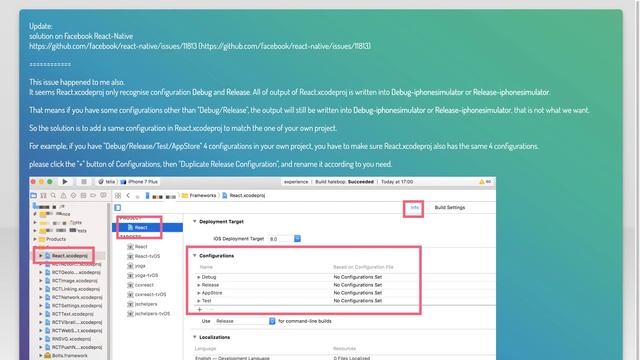Collapse the Localizations section
The image size is (640, 360).
click(x=195, y=337)
